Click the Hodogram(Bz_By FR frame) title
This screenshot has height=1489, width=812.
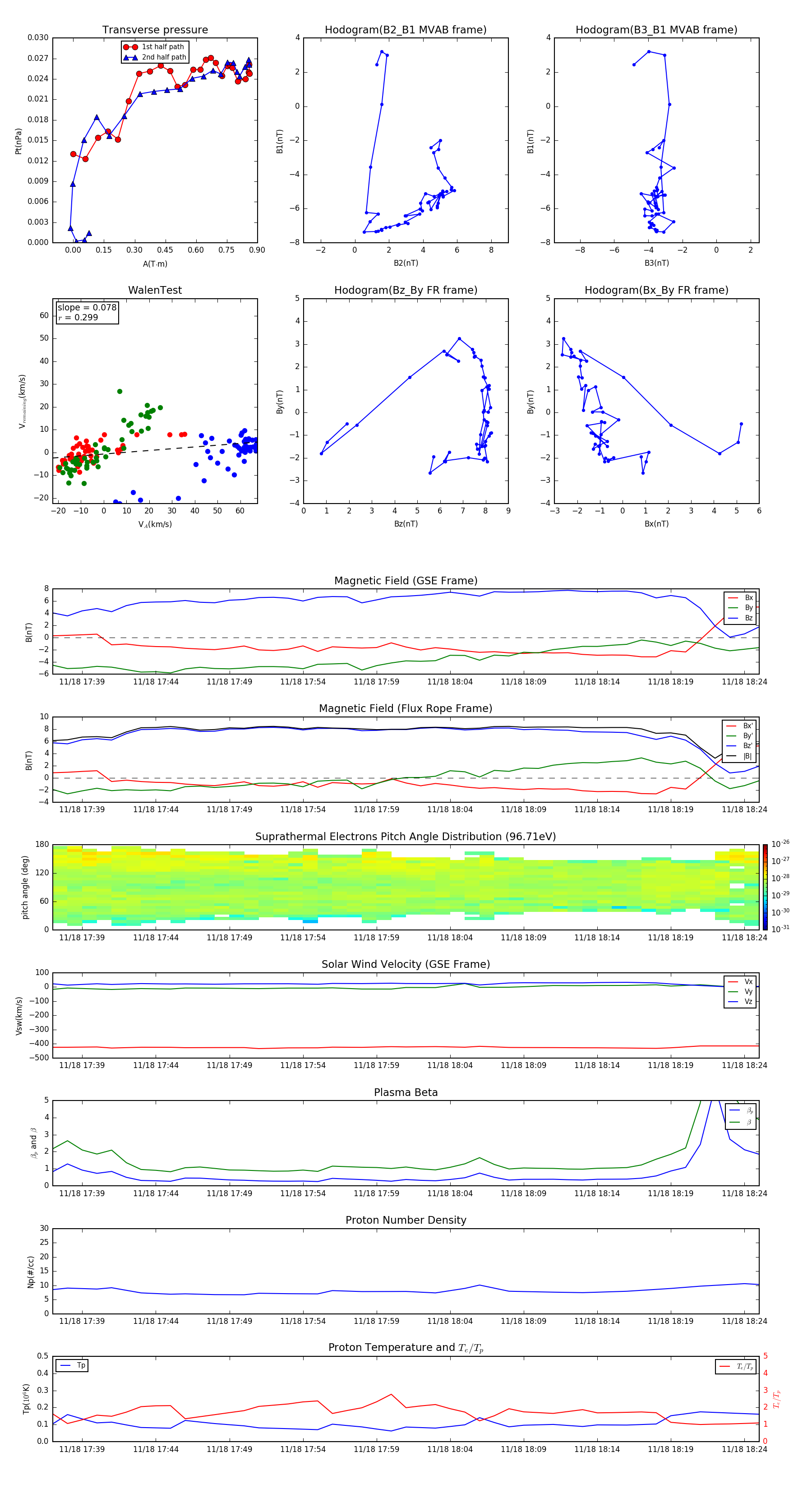pyautogui.click(x=406, y=290)
